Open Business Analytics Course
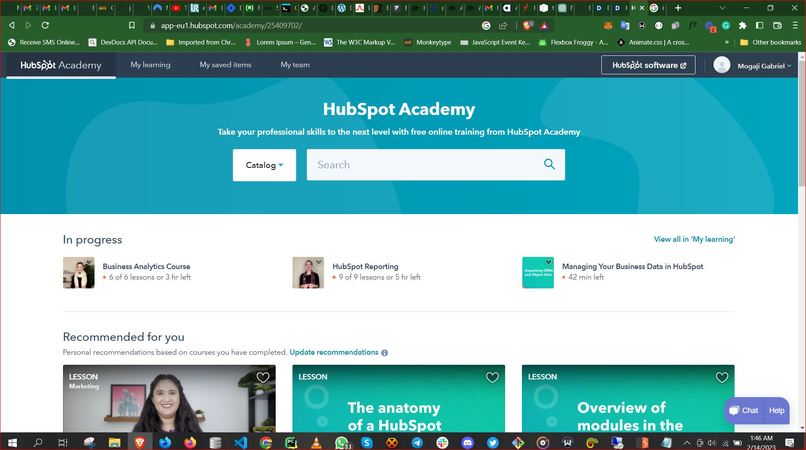 (146, 266)
